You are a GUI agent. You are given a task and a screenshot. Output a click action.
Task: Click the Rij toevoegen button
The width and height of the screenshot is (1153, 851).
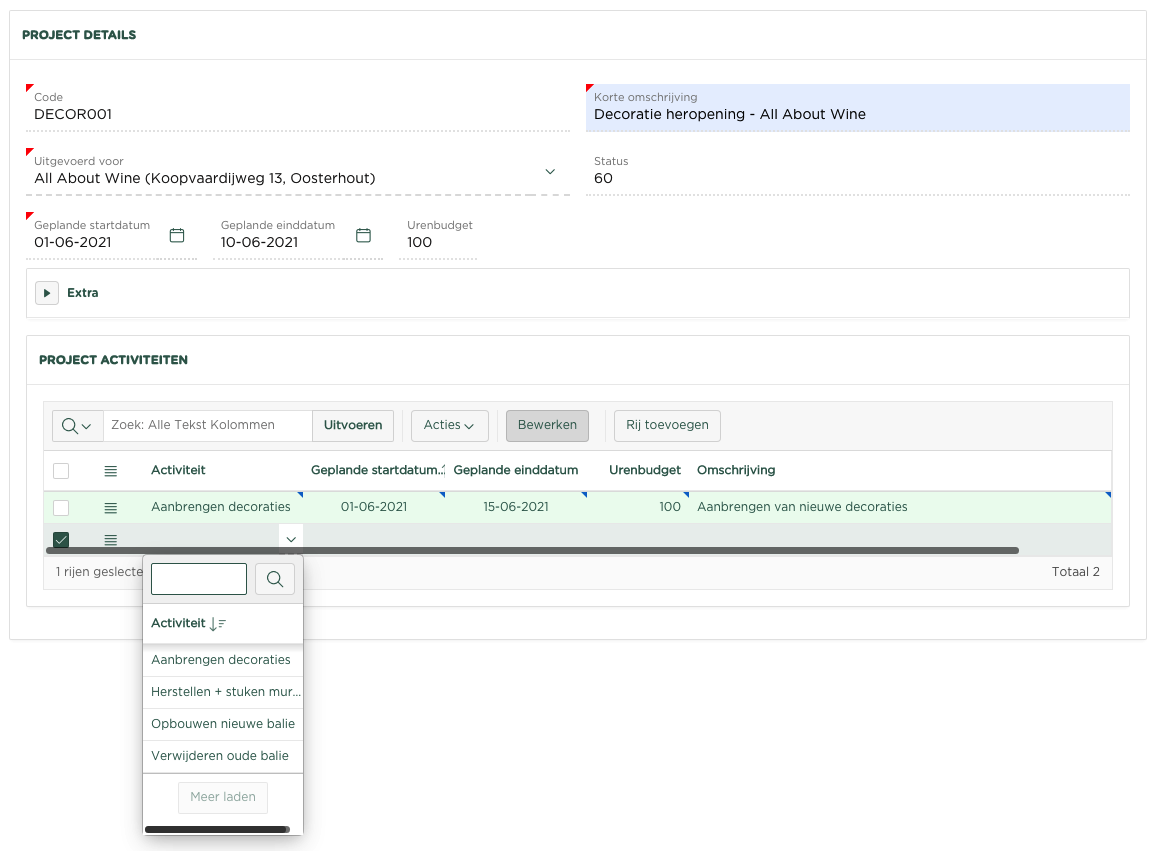[x=667, y=425]
